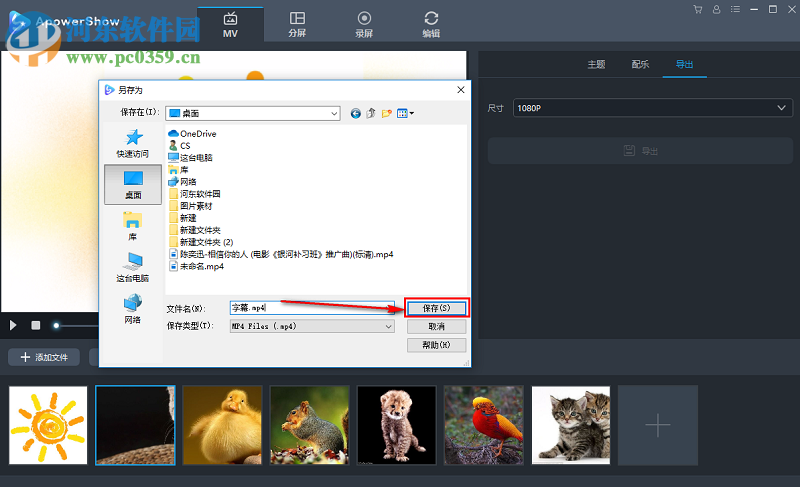
Task: Select the kittens thumbnail
Action: click(571, 425)
